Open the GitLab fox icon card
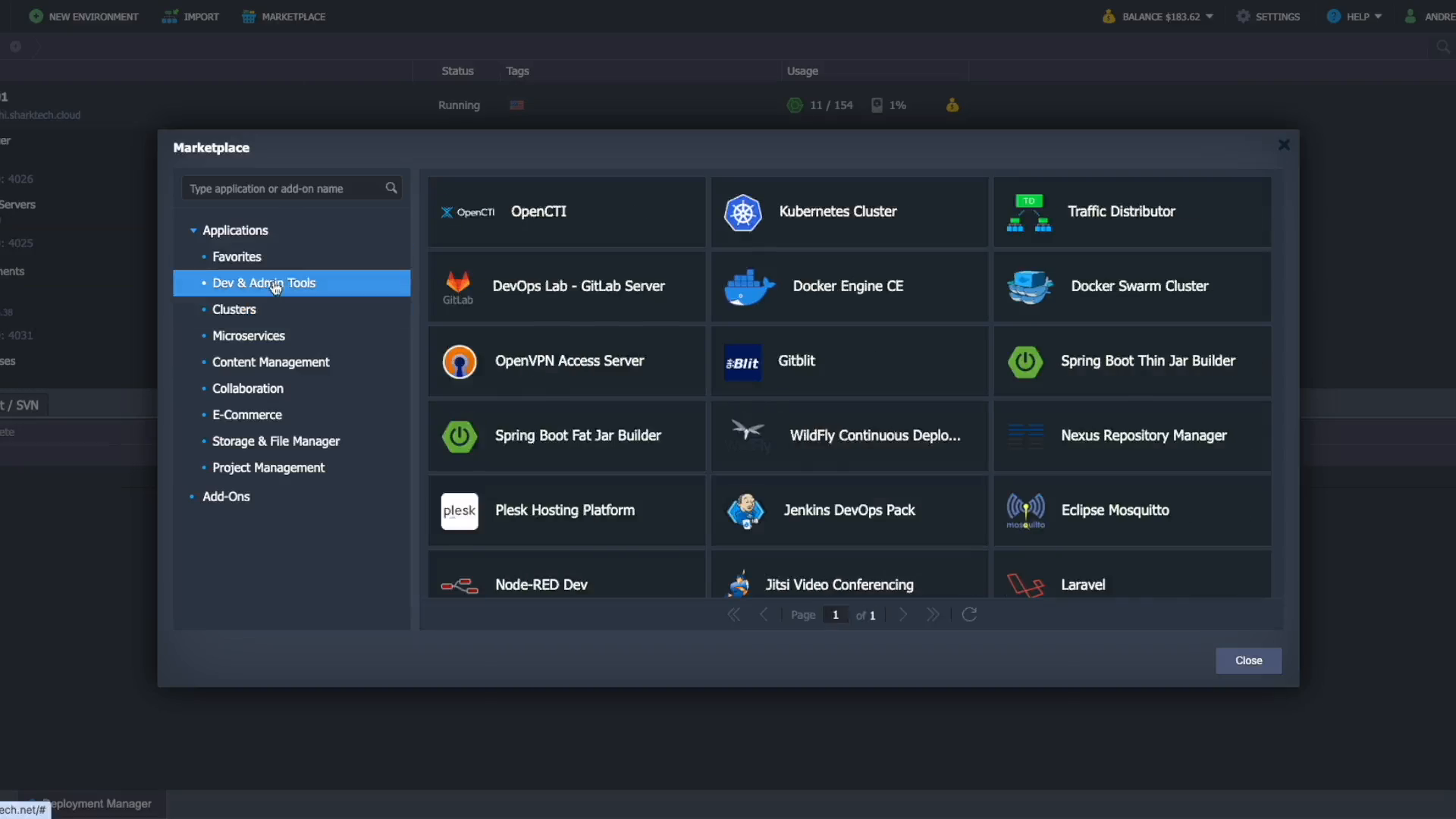Viewport: 1456px width, 819px height. tap(458, 287)
